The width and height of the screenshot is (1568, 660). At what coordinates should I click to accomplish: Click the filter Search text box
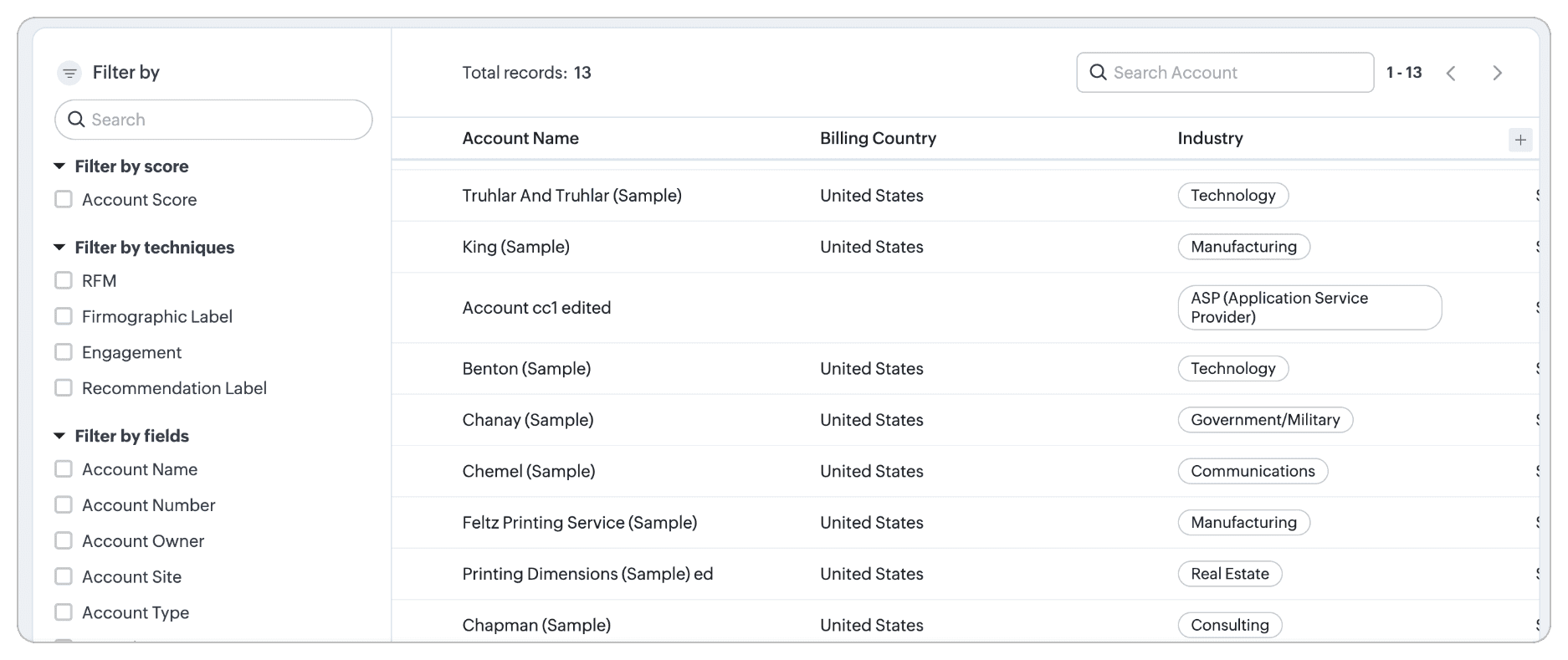(224, 120)
